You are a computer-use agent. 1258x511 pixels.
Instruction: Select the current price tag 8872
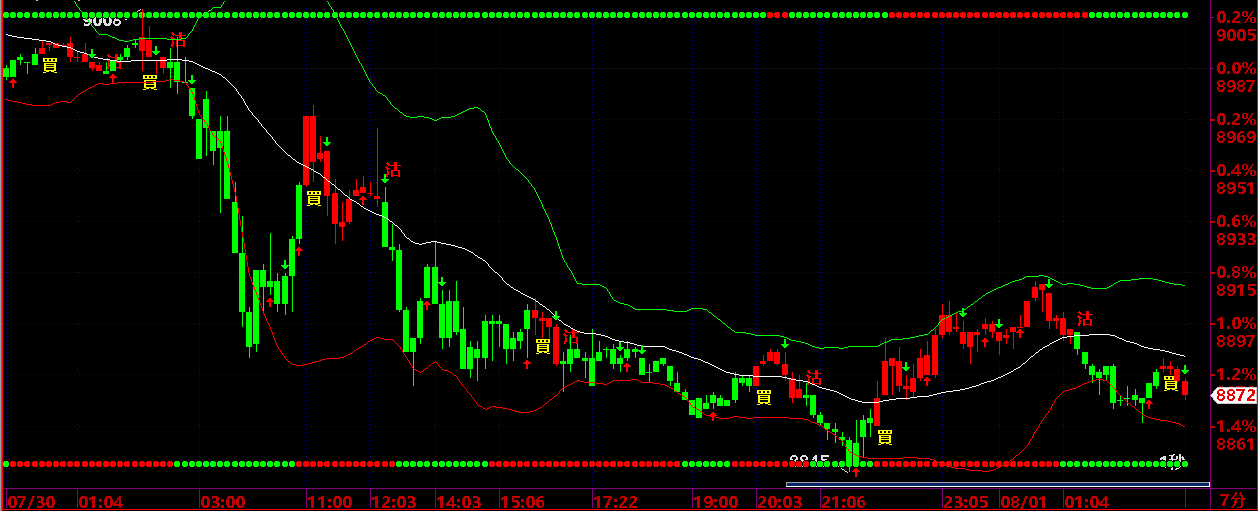tap(1235, 396)
